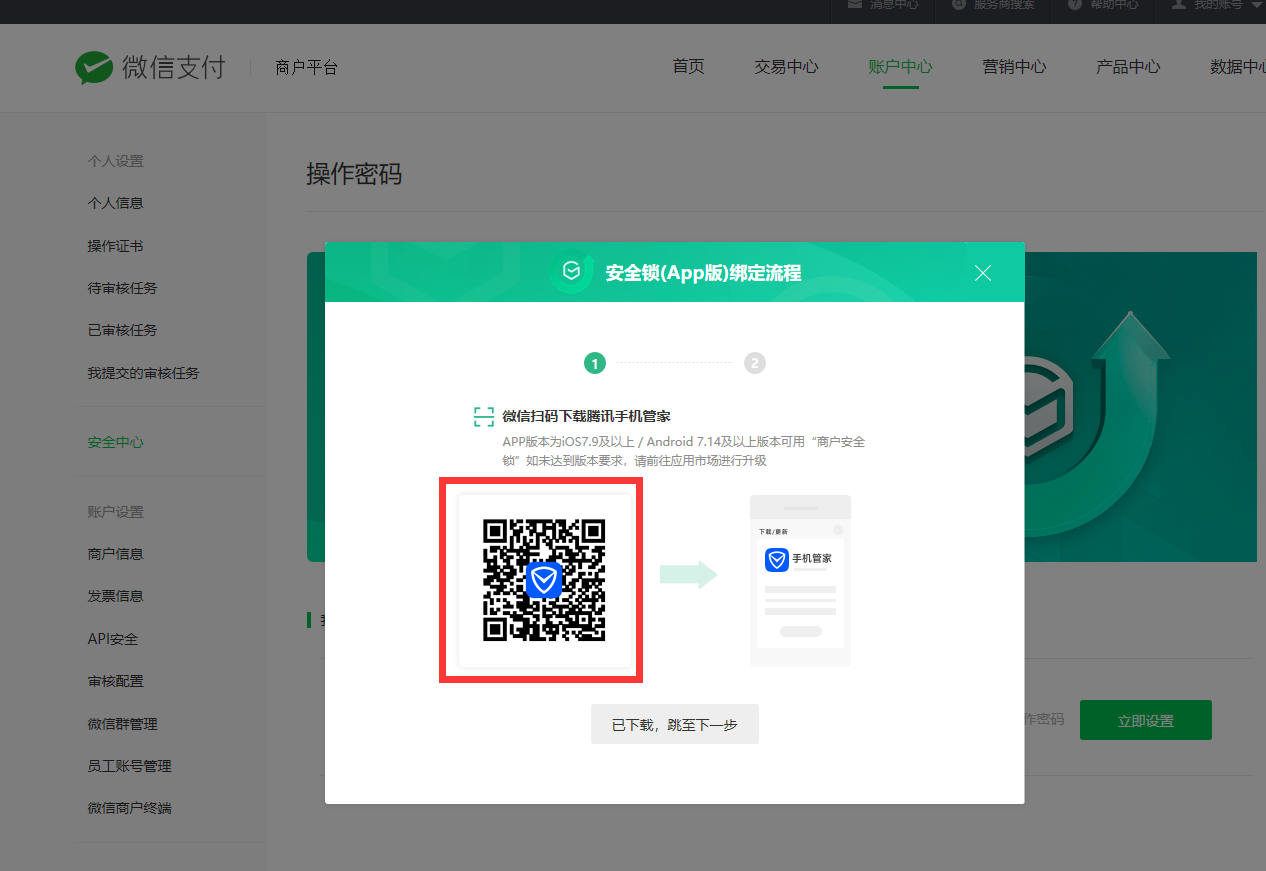Click the scan icon beside 微信扫码下载腾讯手机管家
Viewport: 1266px width, 871px height.
tap(484, 417)
